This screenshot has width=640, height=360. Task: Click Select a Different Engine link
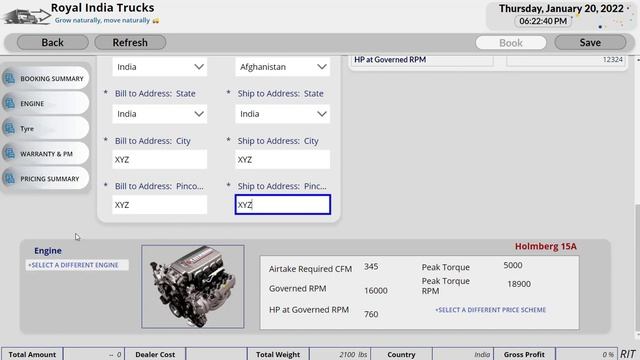(x=73, y=265)
